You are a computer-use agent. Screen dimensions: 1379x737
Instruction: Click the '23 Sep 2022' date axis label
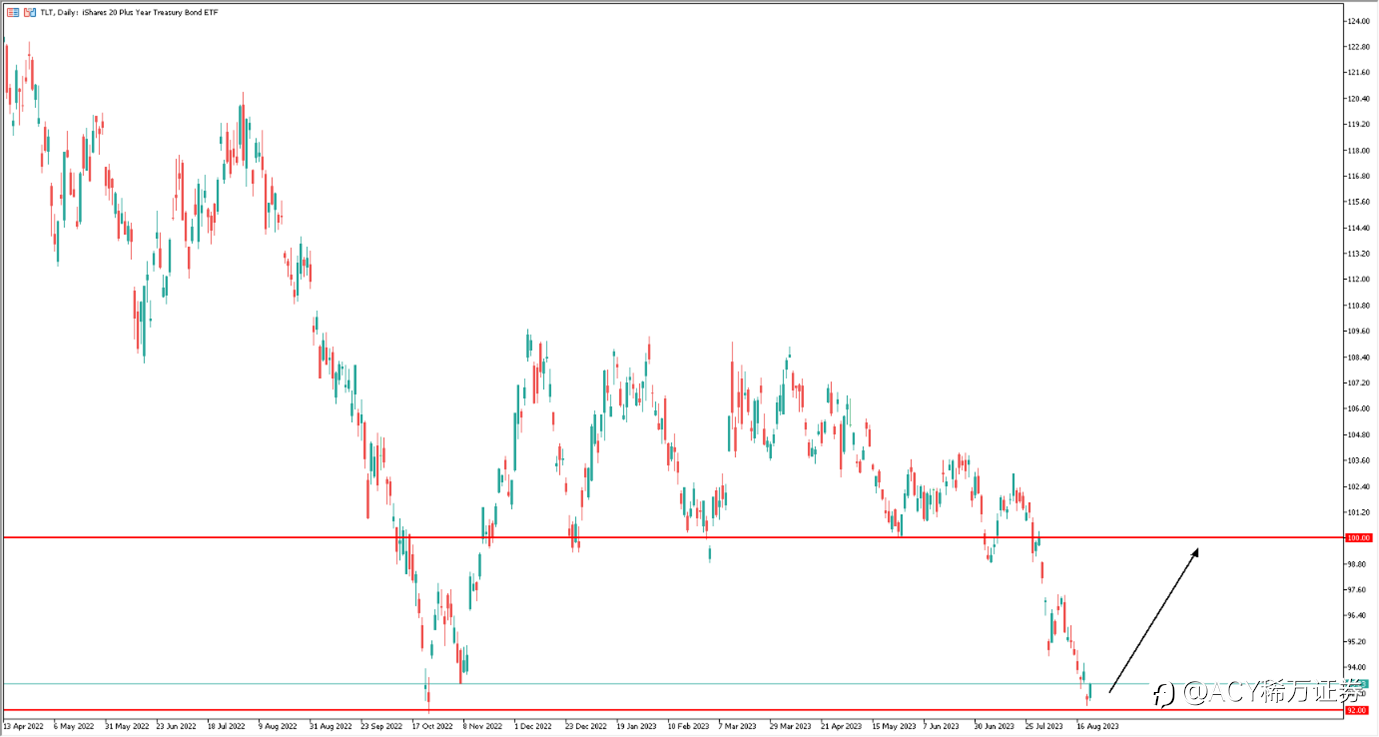pos(382,727)
